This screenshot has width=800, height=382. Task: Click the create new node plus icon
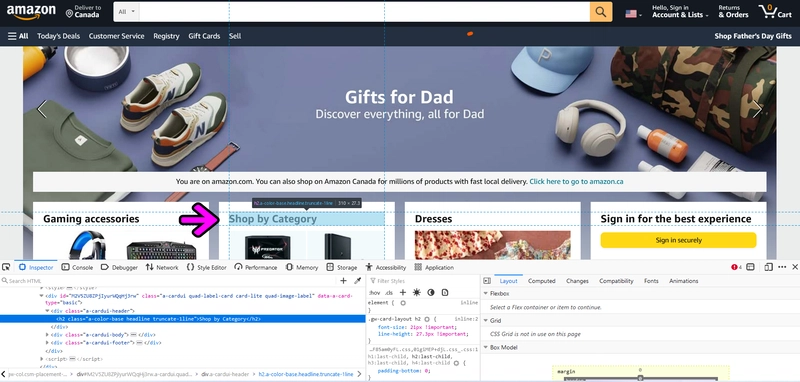point(343,281)
